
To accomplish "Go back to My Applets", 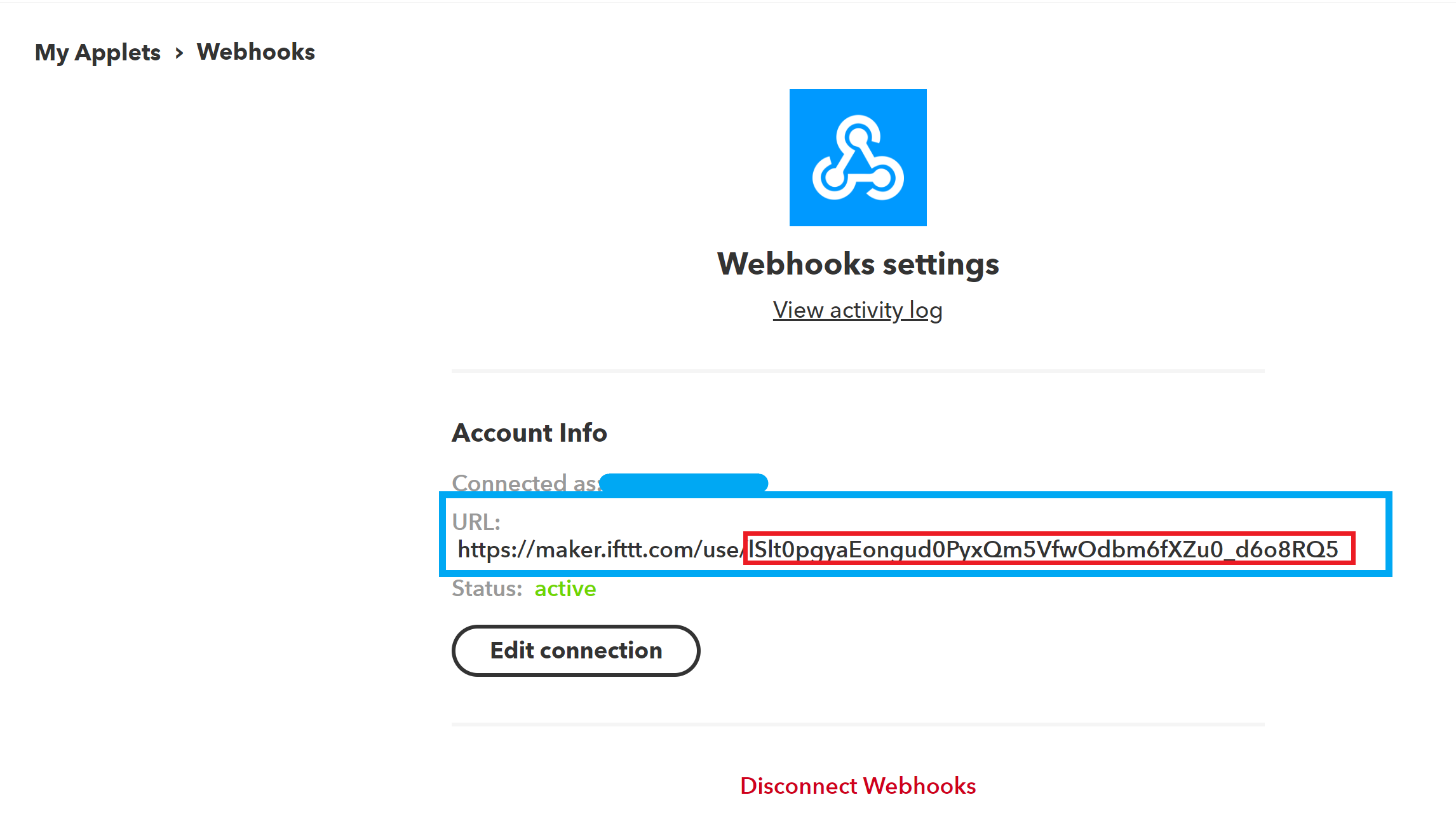I will tap(98, 52).
